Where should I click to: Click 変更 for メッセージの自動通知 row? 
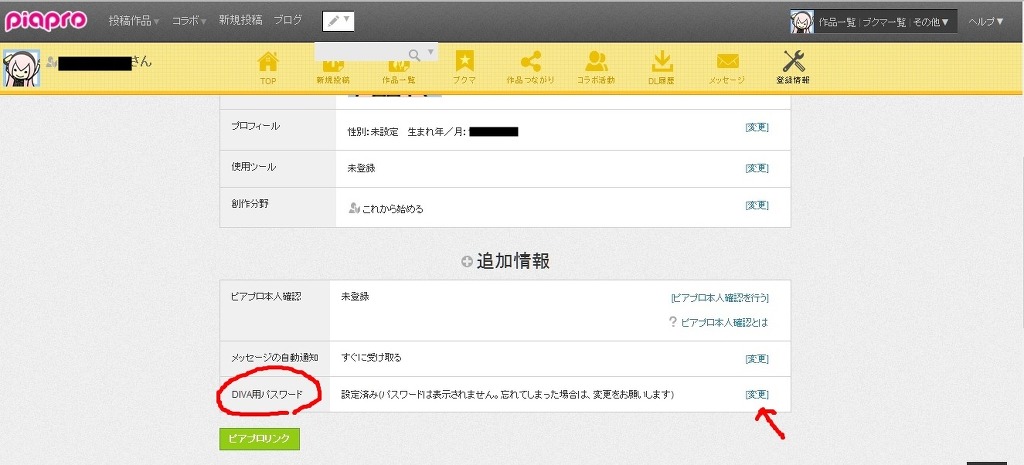[x=757, y=359]
